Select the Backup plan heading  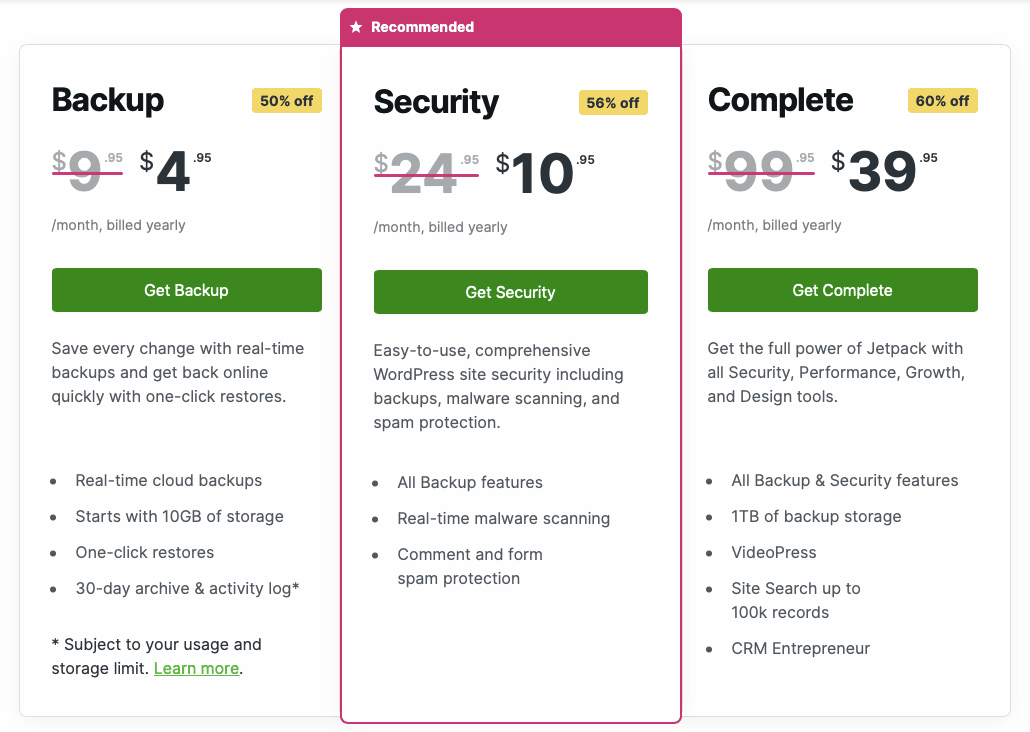pyautogui.click(x=107, y=100)
